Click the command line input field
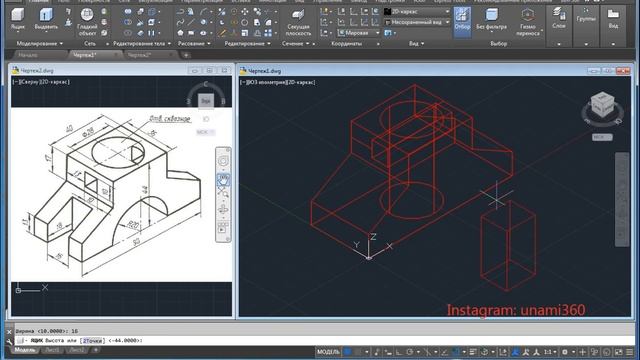The height and width of the screenshot is (360, 640). pyautogui.click(x=324, y=340)
